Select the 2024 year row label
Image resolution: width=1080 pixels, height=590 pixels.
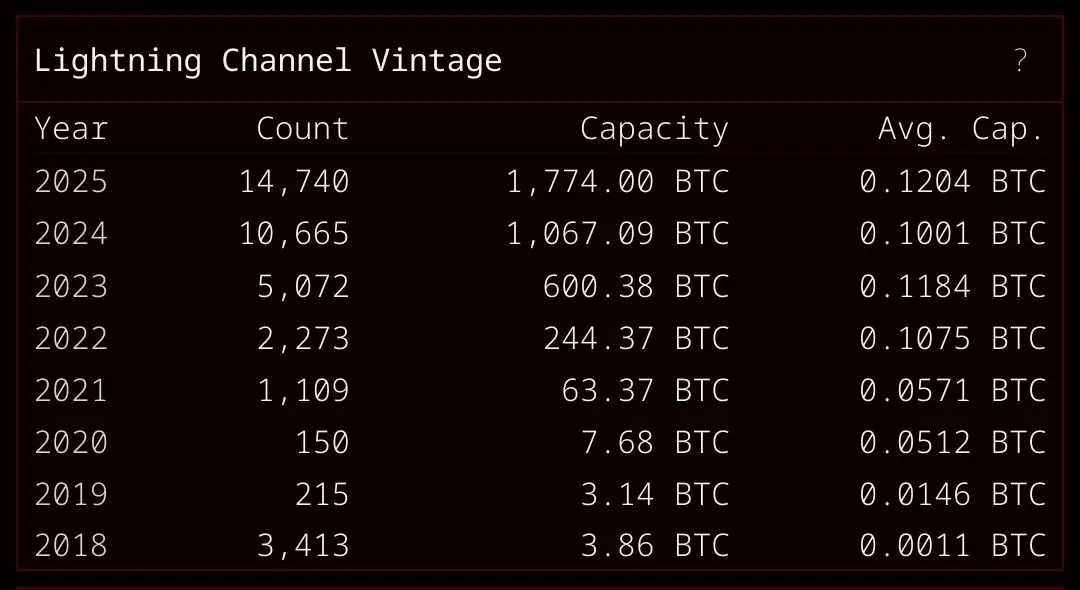pos(71,234)
